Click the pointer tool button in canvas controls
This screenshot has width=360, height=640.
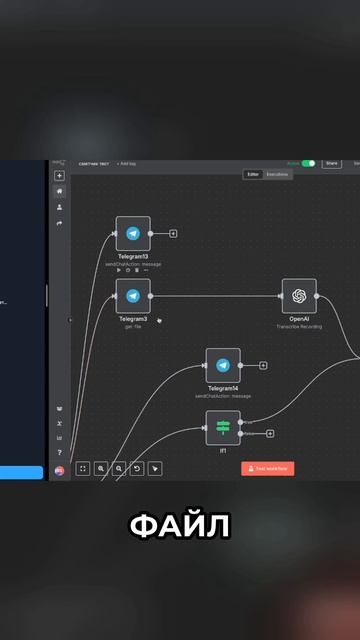pyautogui.click(x=155, y=469)
